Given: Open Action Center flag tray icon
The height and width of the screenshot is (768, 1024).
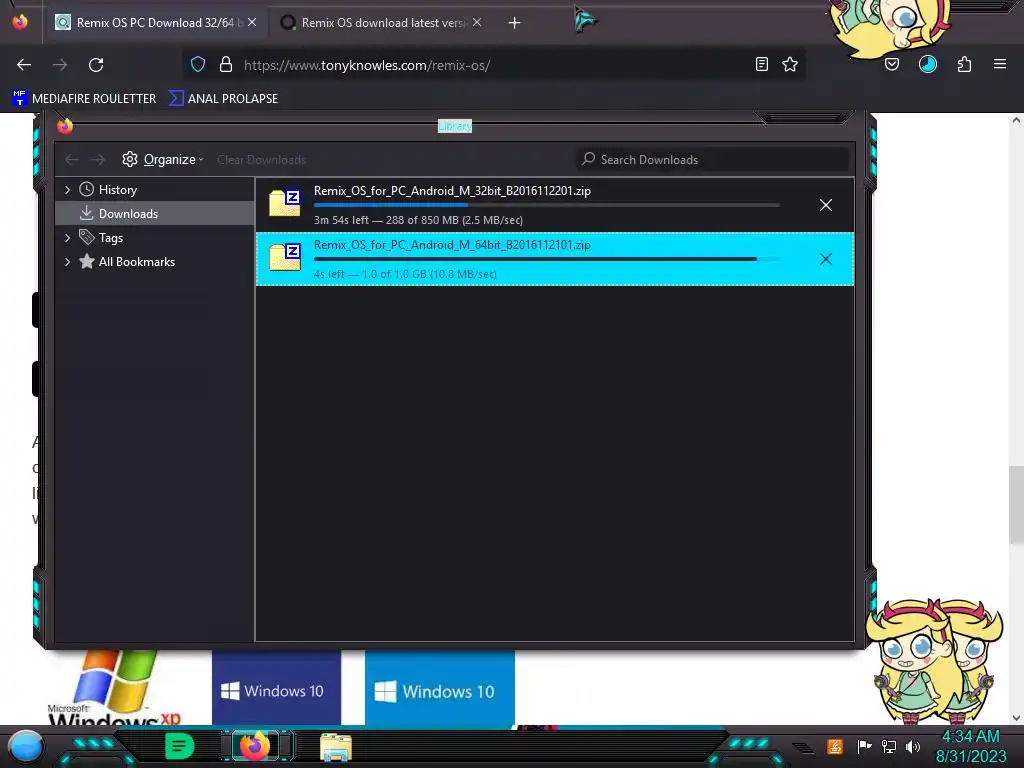Looking at the screenshot, I should click(x=864, y=746).
